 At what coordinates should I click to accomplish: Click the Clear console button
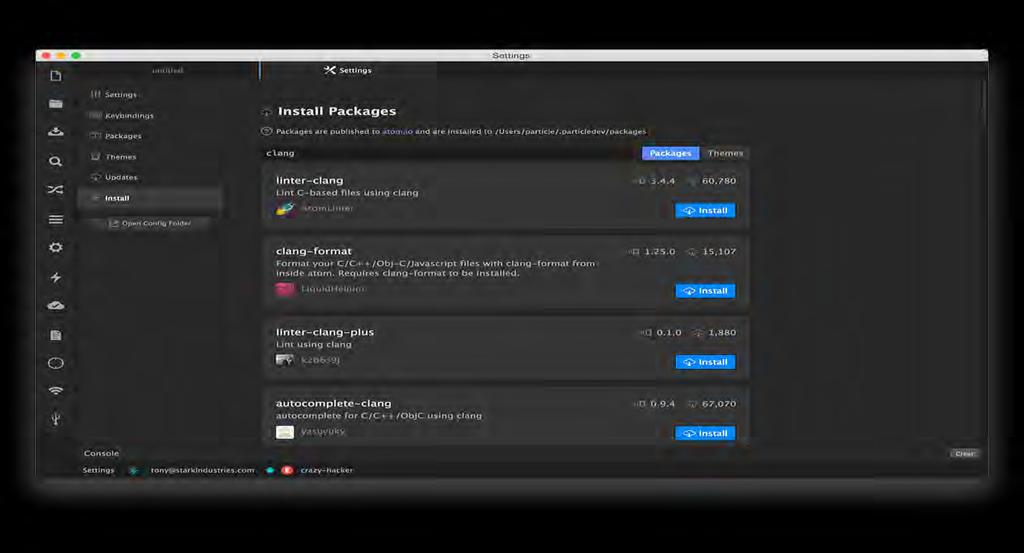click(x=965, y=453)
